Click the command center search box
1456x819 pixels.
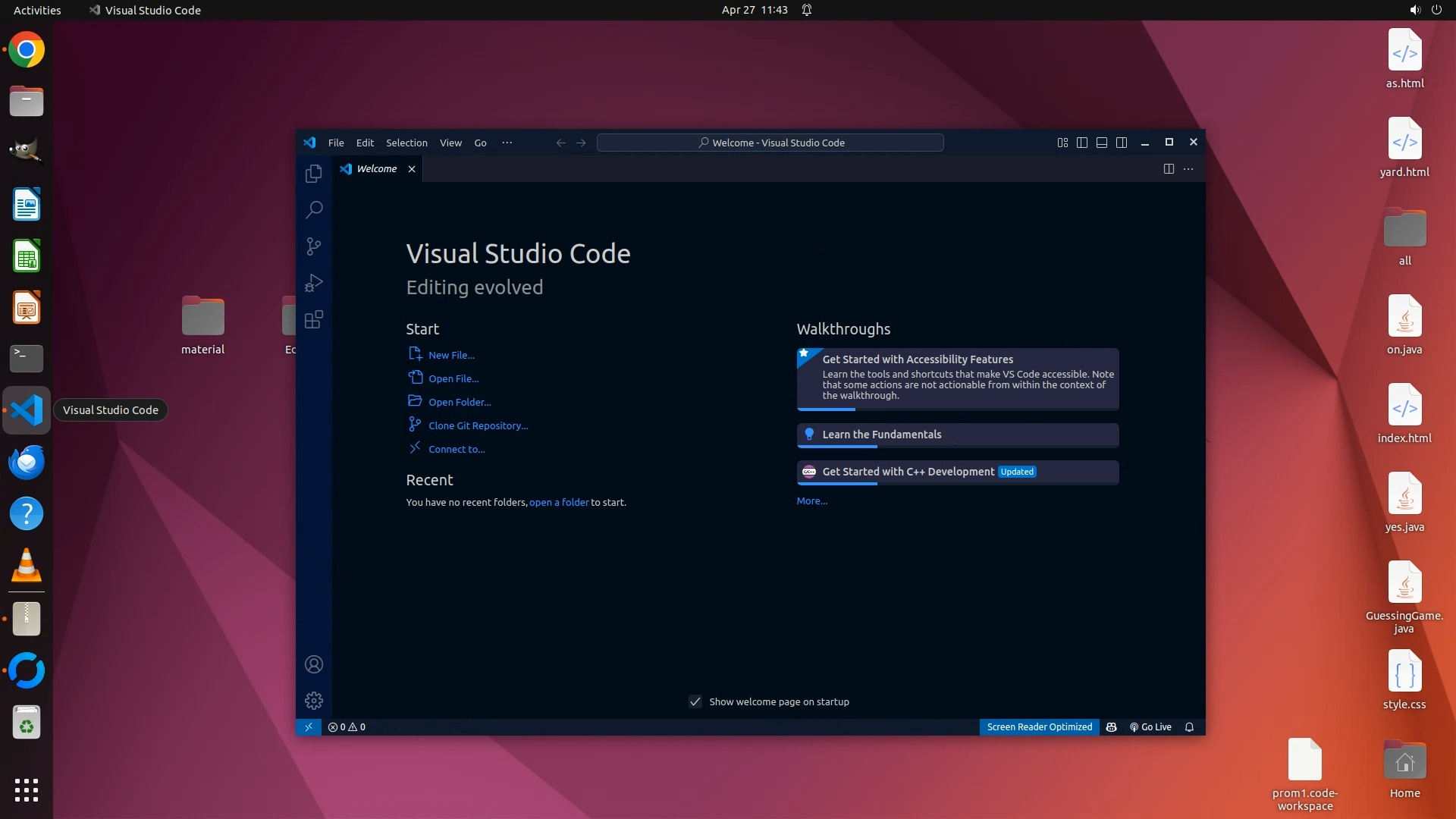[x=770, y=143]
